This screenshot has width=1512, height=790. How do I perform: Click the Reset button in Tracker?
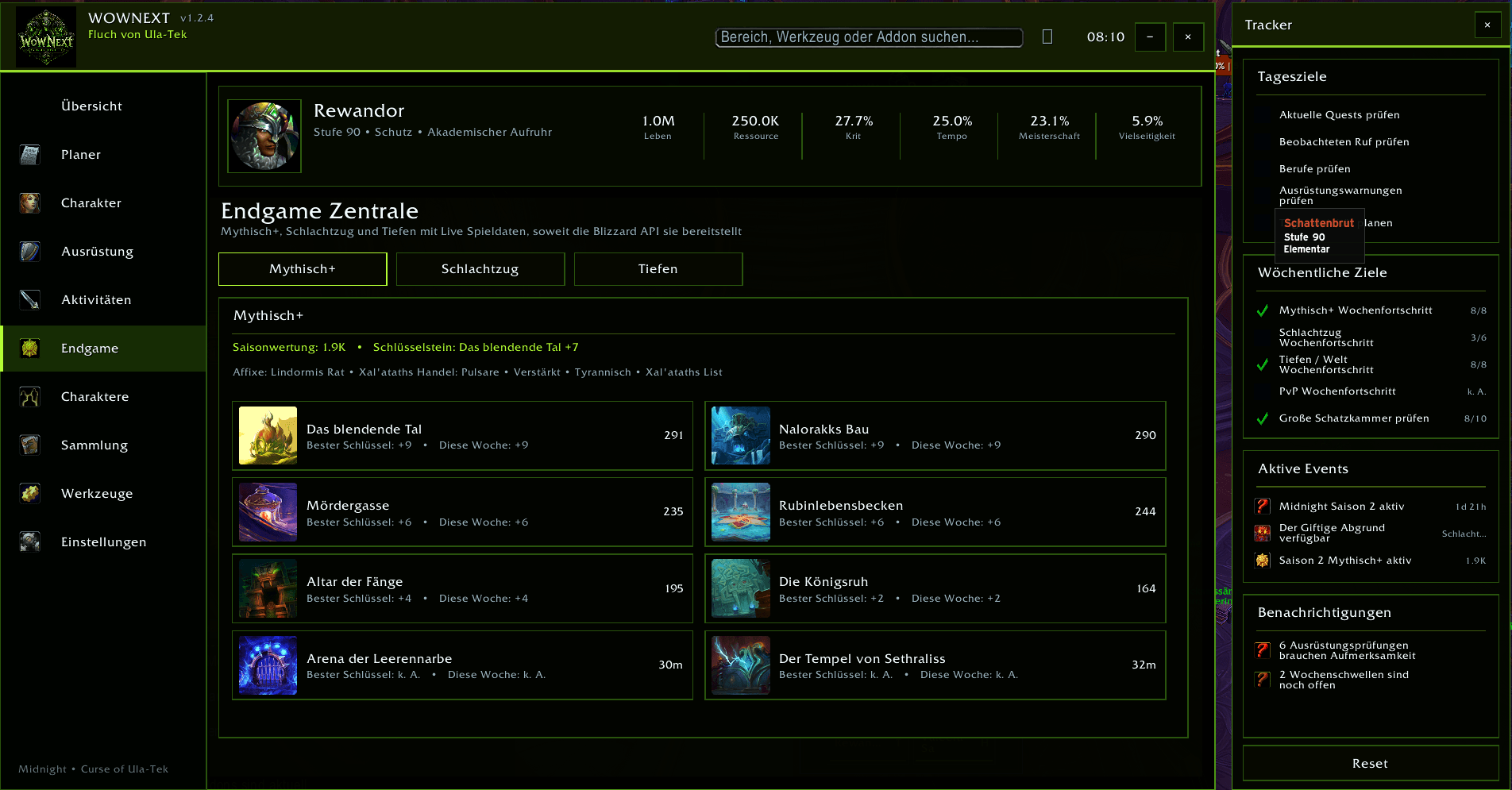[1371, 764]
